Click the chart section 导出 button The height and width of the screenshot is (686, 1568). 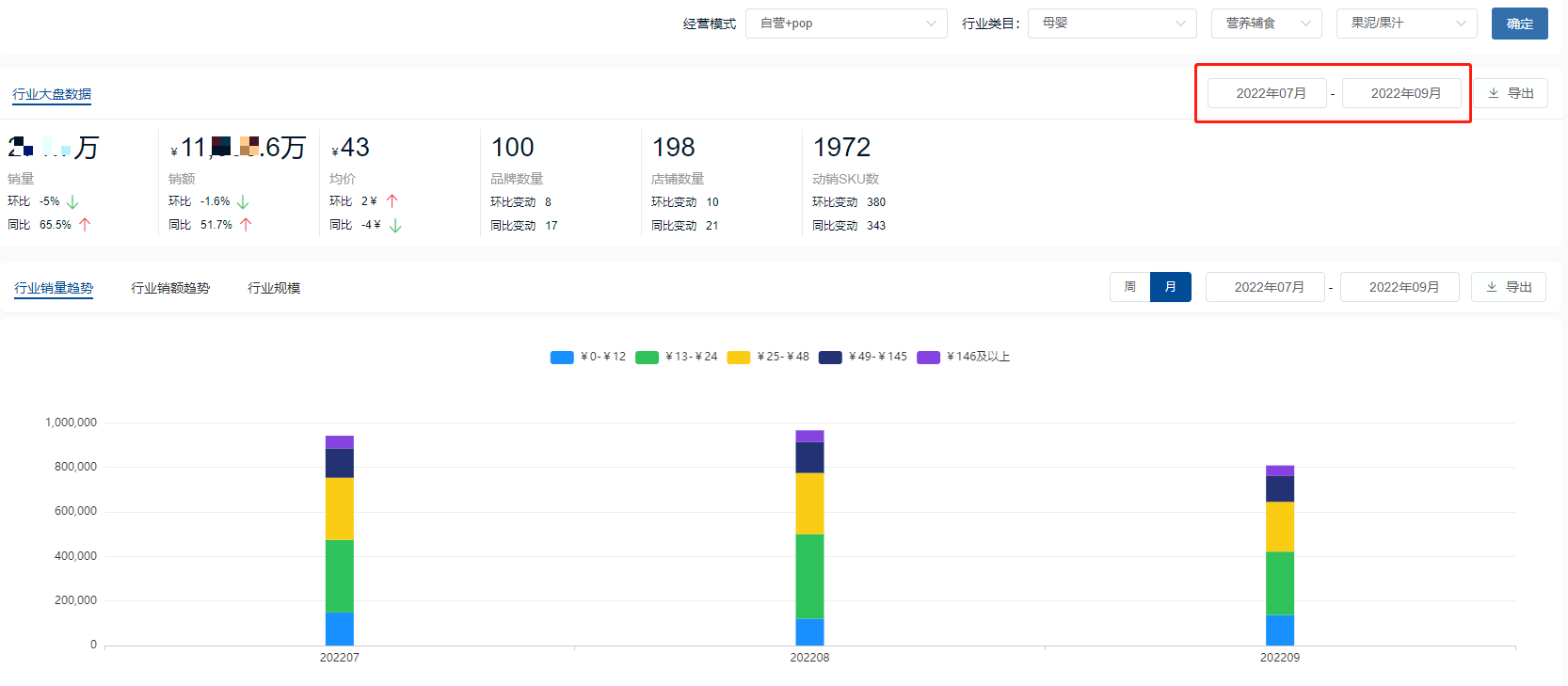pyautogui.click(x=1509, y=287)
